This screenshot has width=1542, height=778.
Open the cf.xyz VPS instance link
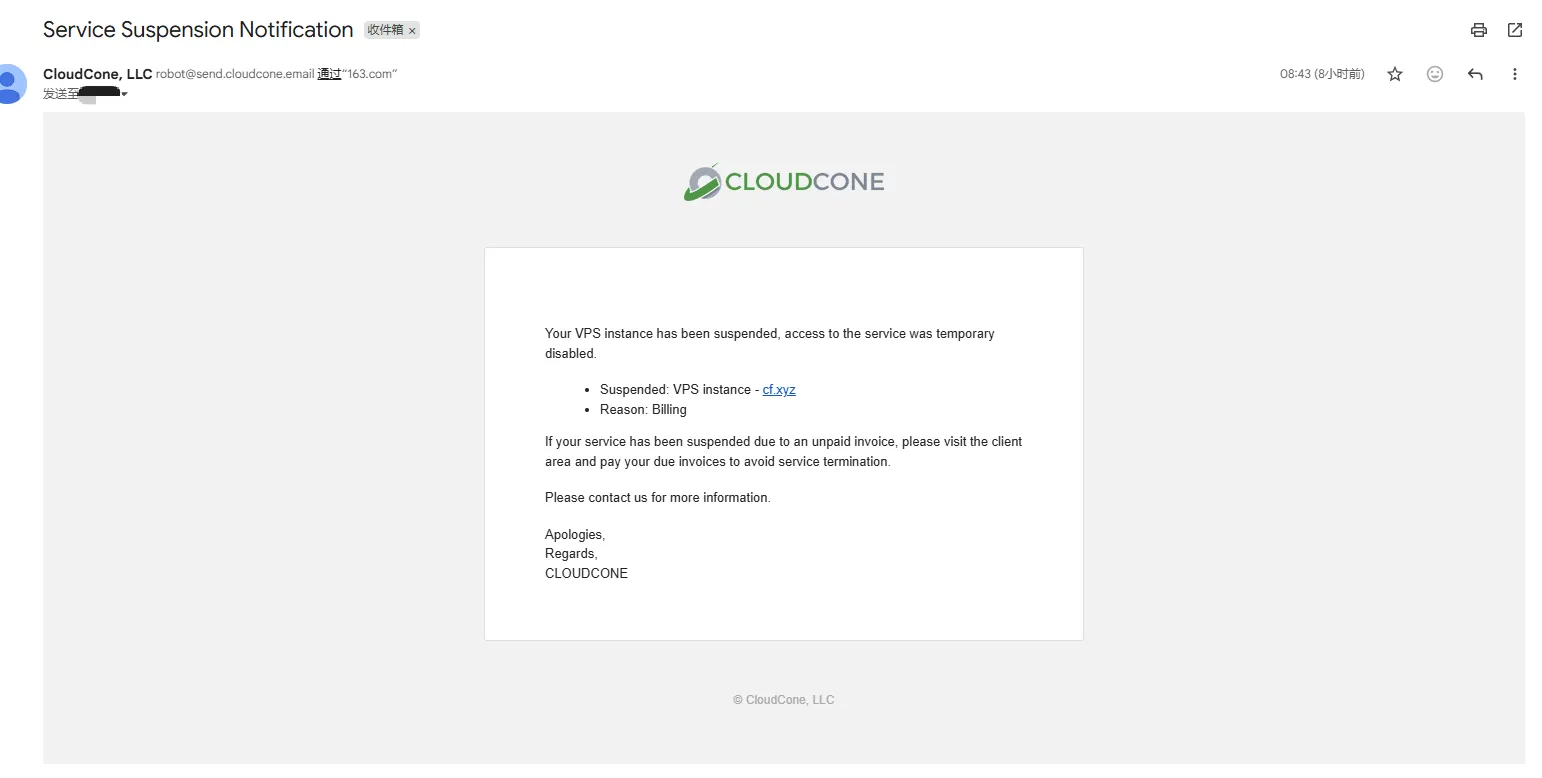779,390
